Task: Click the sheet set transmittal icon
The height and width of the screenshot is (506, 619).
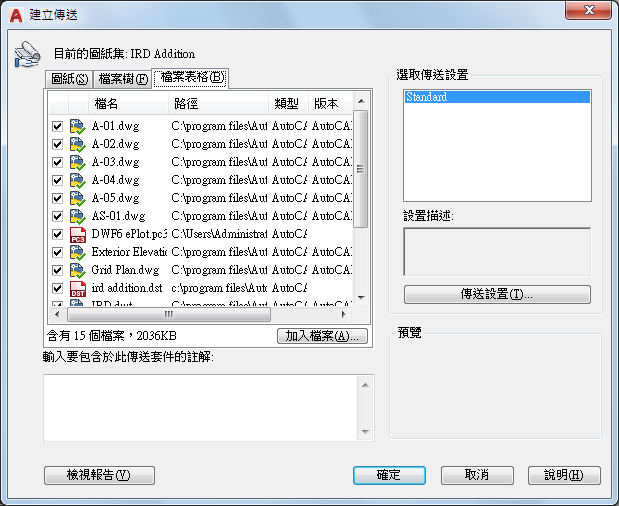Action: [x=27, y=54]
